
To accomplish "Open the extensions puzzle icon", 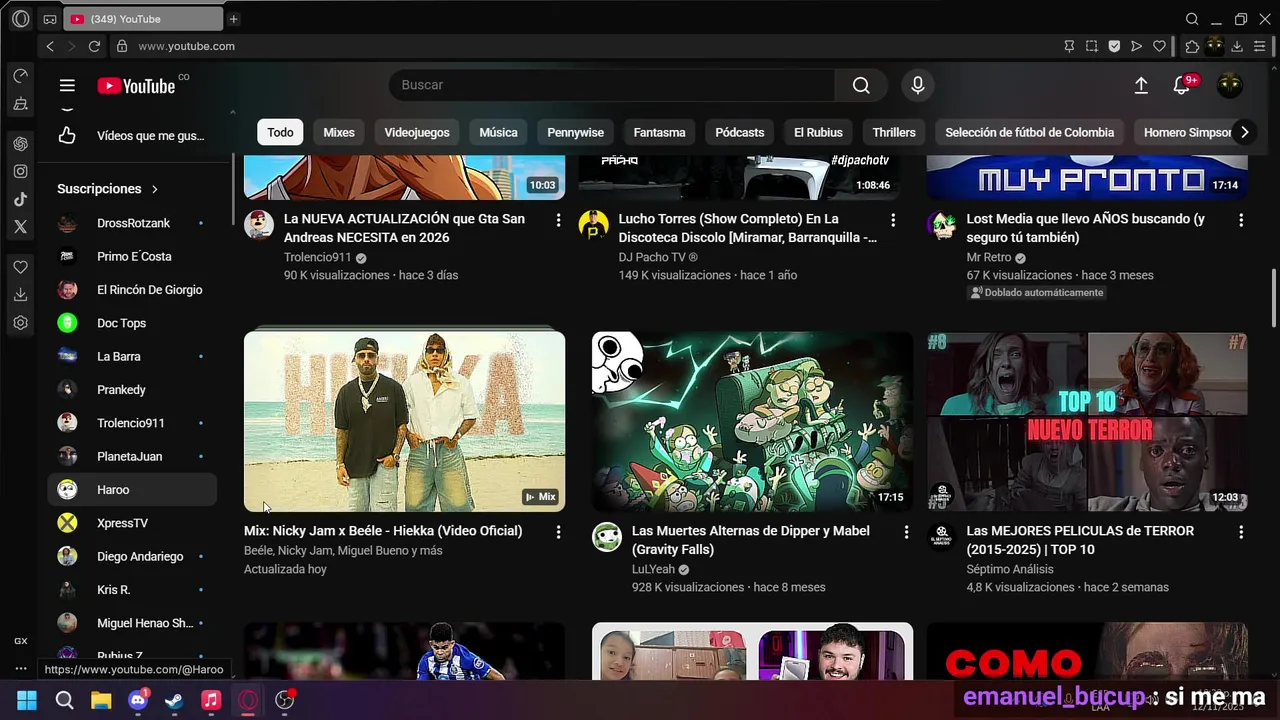I will click(1192, 46).
